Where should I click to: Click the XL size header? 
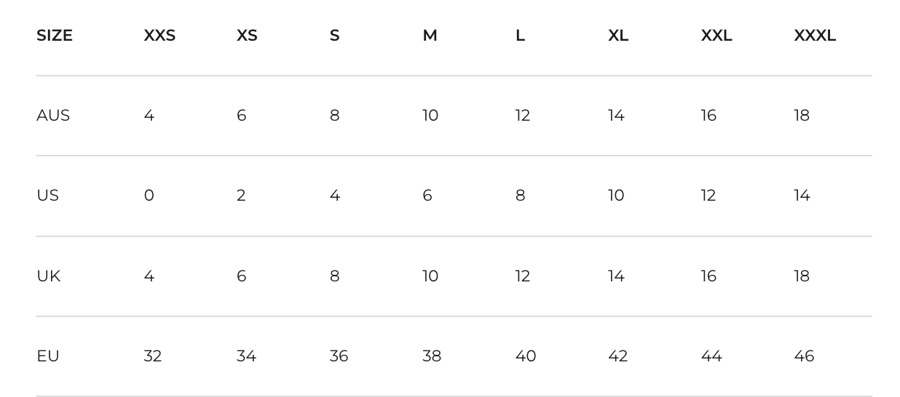tap(618, 36)
